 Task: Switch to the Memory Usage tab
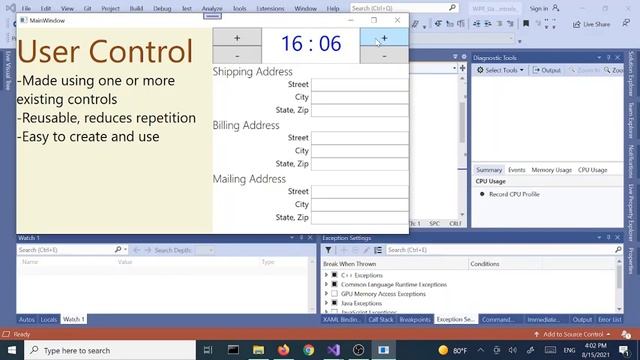pyautogui.click(x=551, y=170)
